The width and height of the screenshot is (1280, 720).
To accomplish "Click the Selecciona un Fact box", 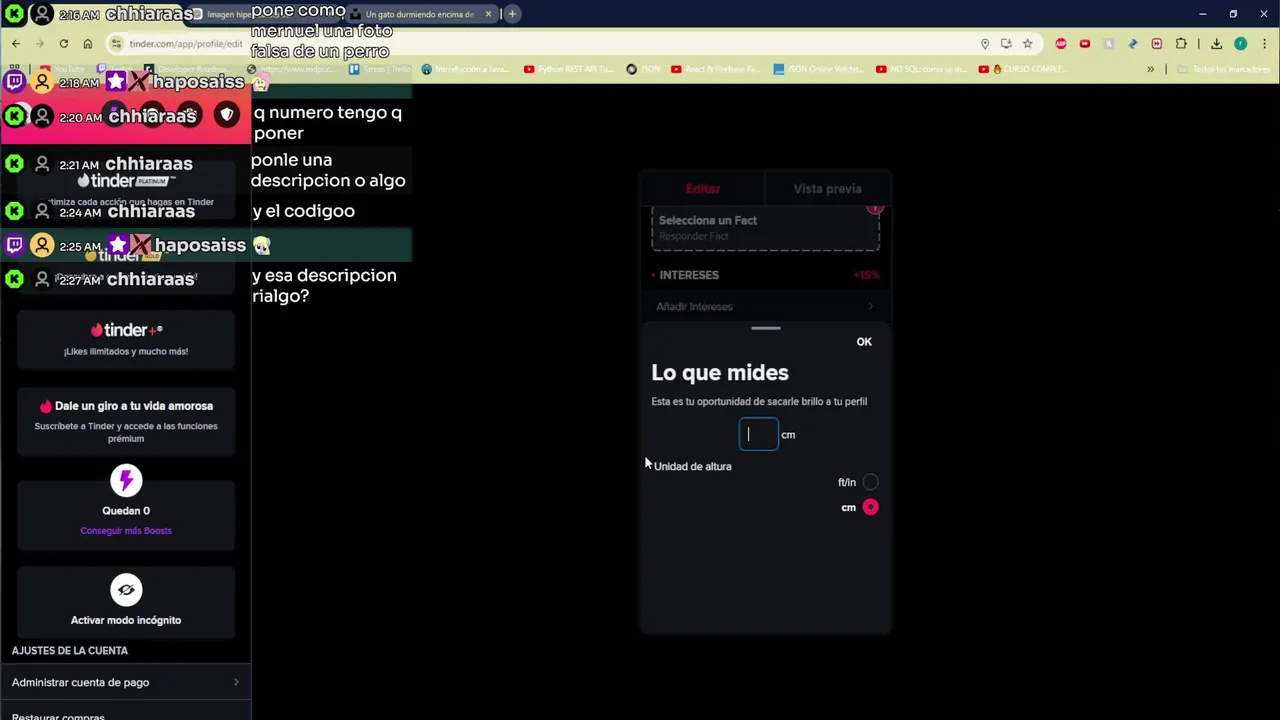I will pos(765,228).
